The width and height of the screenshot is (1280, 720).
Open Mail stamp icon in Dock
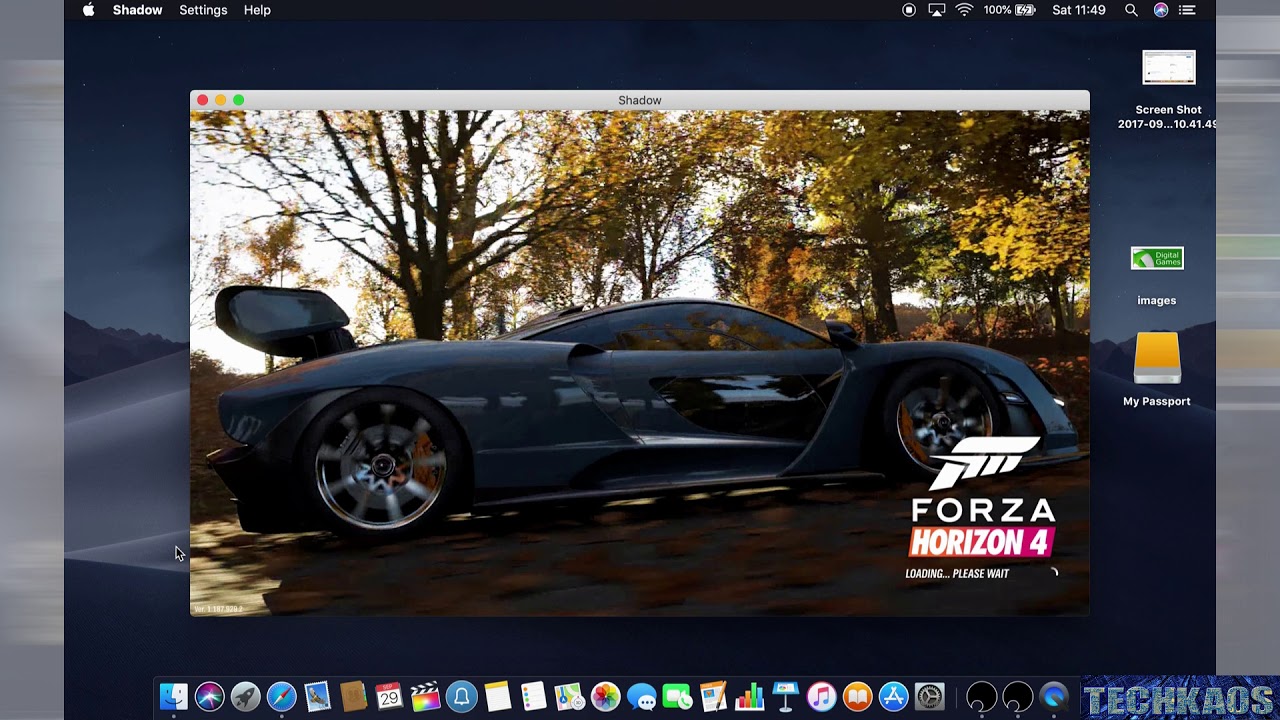(x=318, y=696)
